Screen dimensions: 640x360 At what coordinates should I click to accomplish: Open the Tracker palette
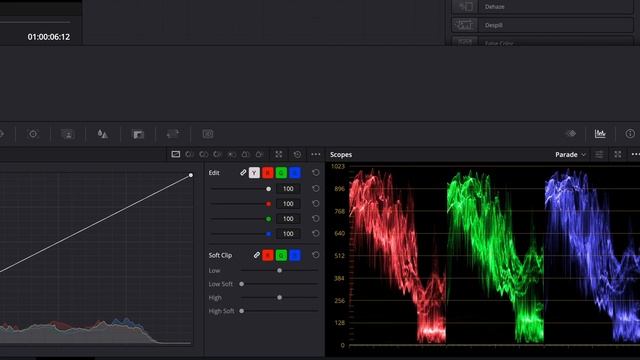pyautogui.click(x=33, y=134)
